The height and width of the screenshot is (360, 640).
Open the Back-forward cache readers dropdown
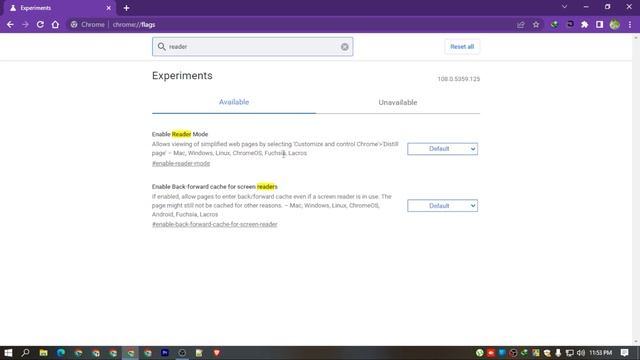coord(442,206)
